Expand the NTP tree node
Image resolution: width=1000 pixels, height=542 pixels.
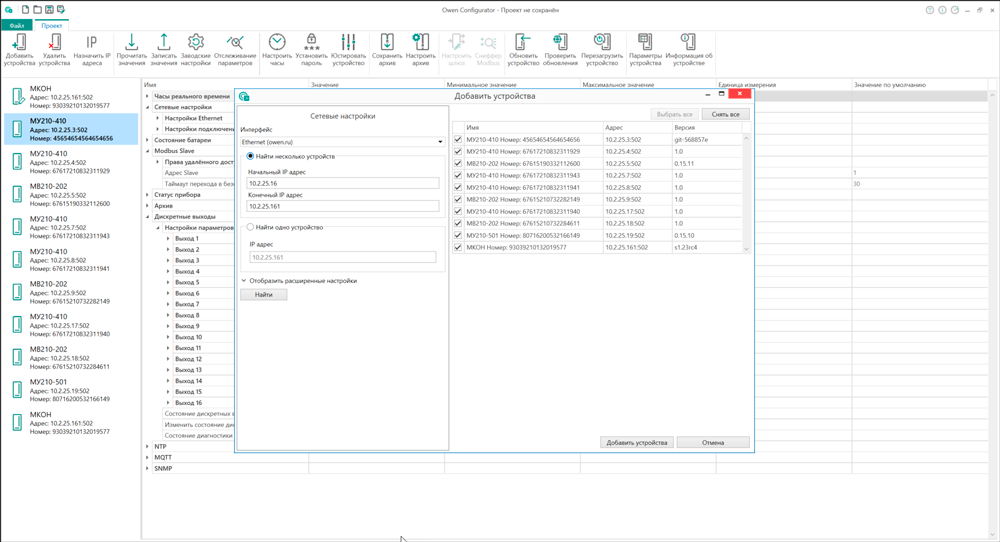148,447
